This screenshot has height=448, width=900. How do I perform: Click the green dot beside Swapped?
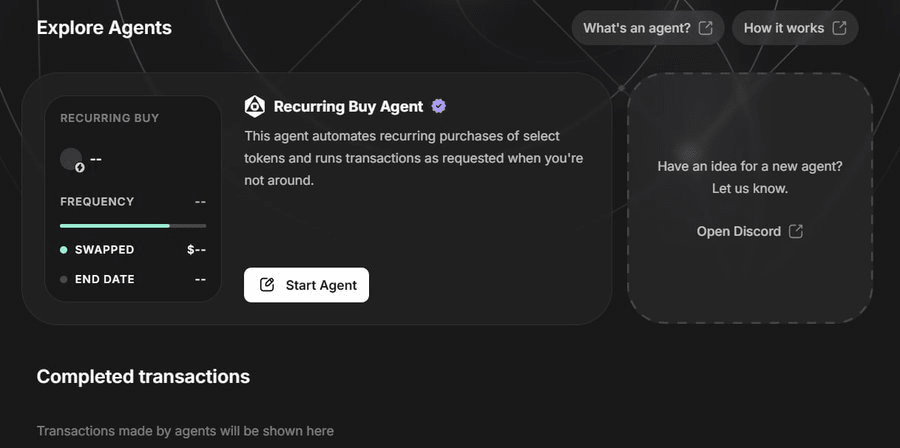point(64,250)
